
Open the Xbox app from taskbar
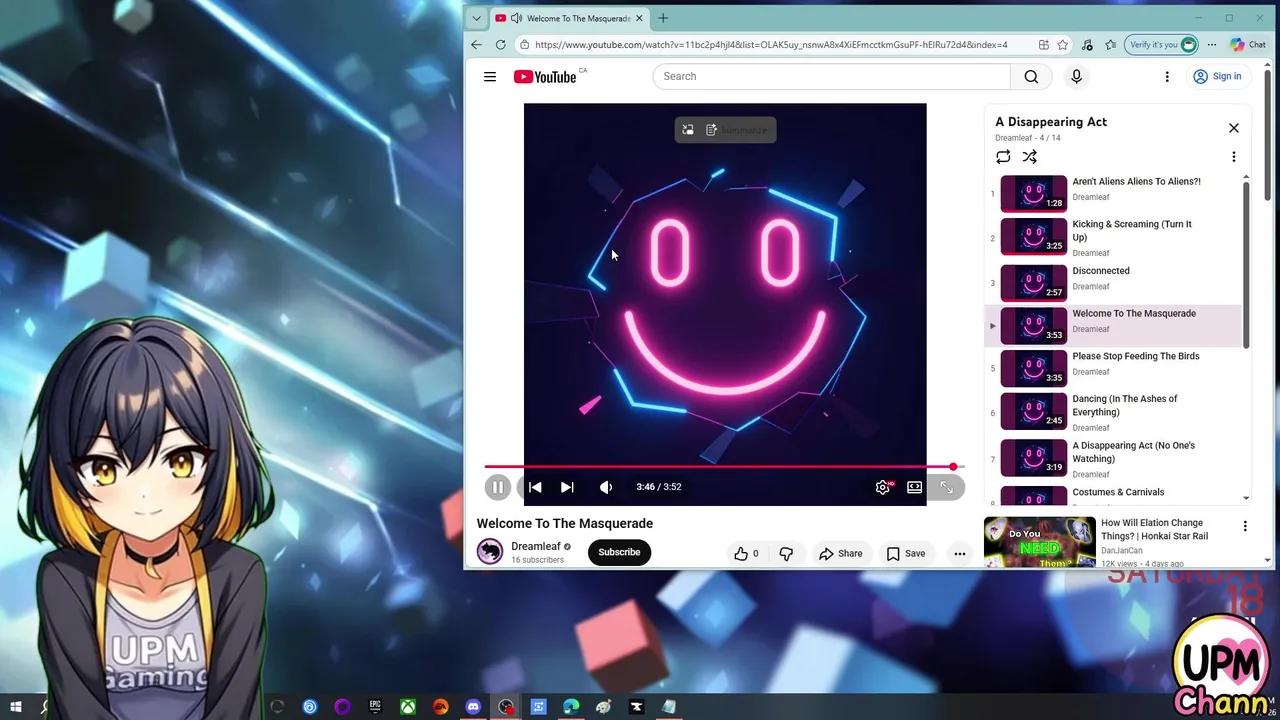[408, 707]
